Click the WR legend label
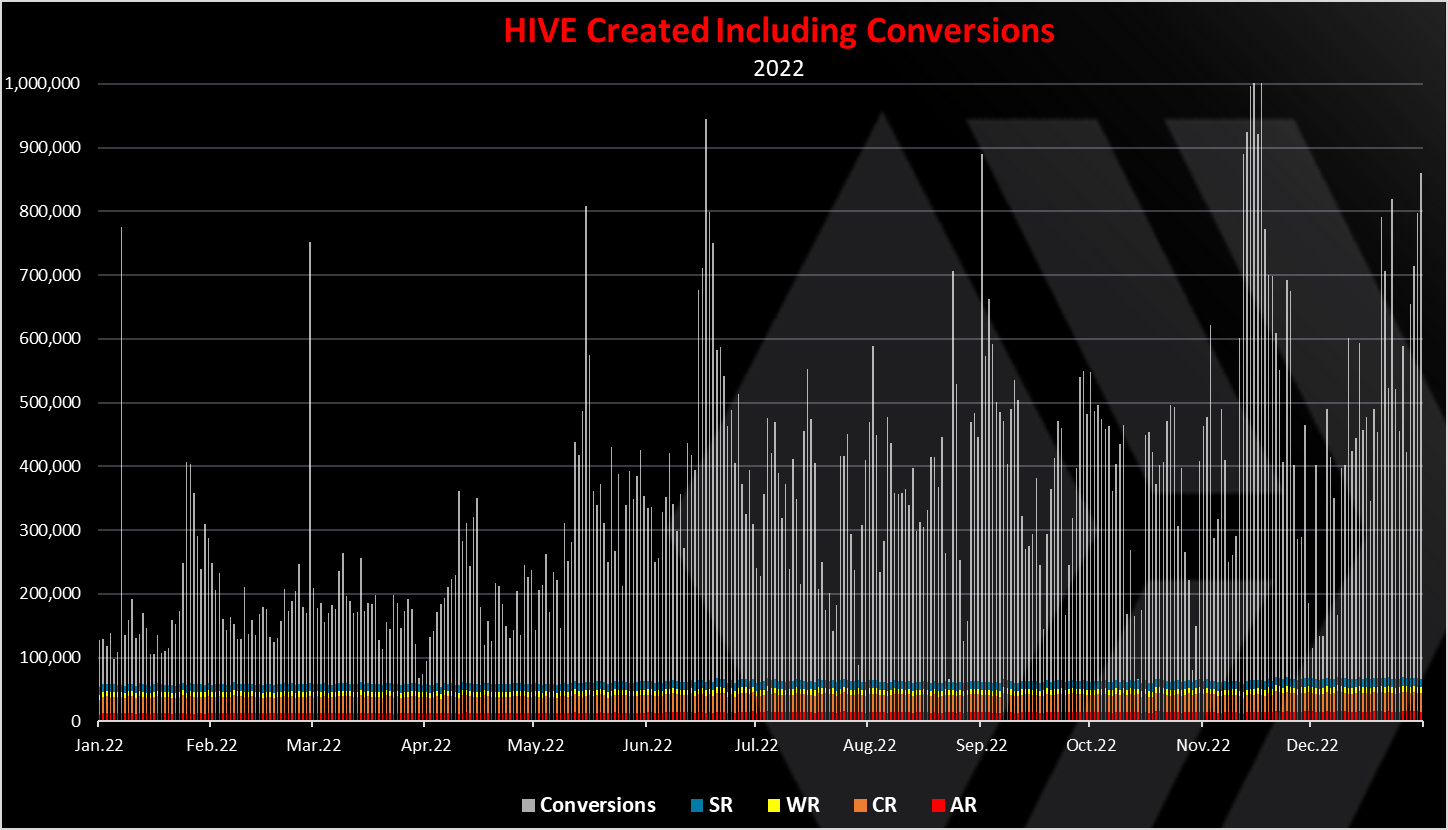The width and height of the screenshot is (1448, 830). [801, 805]
